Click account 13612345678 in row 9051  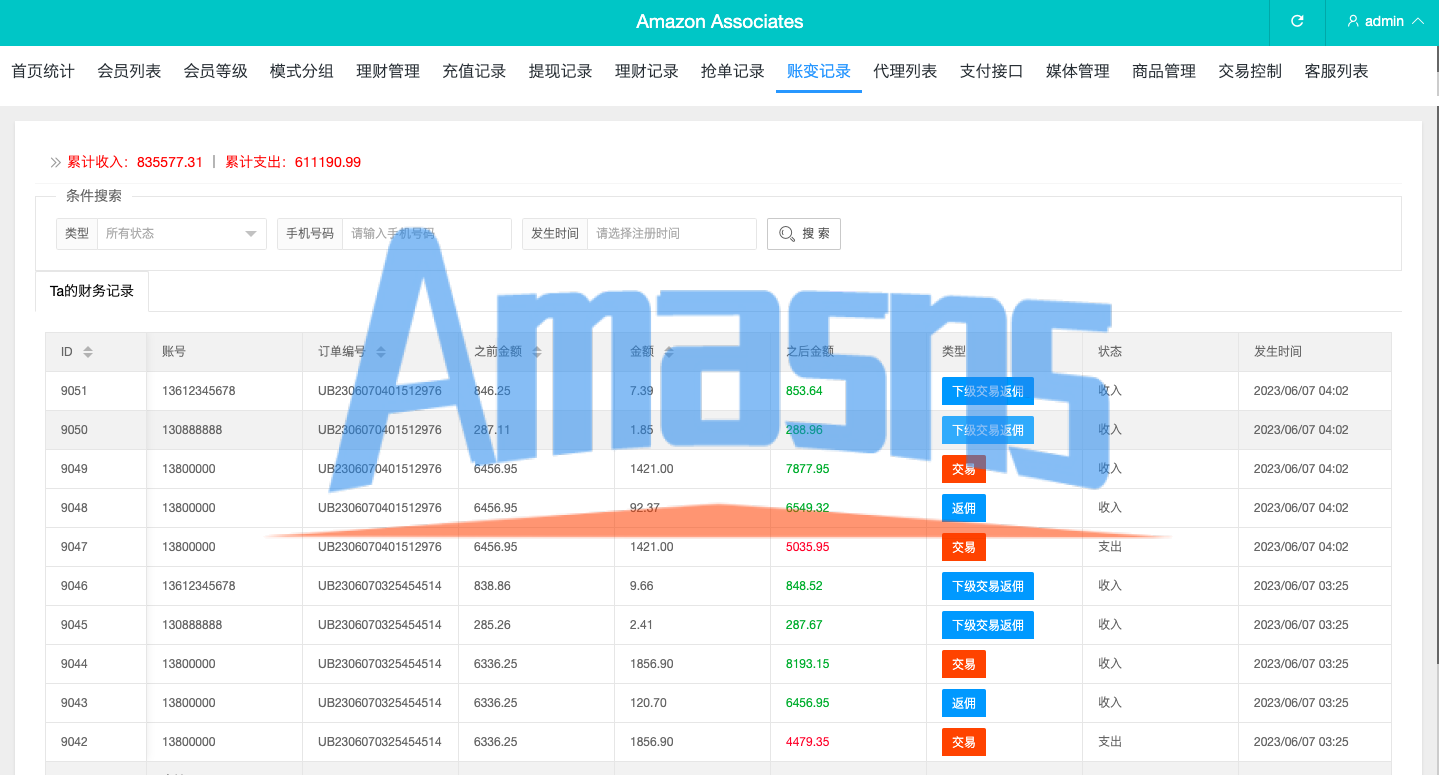[199, 391]
